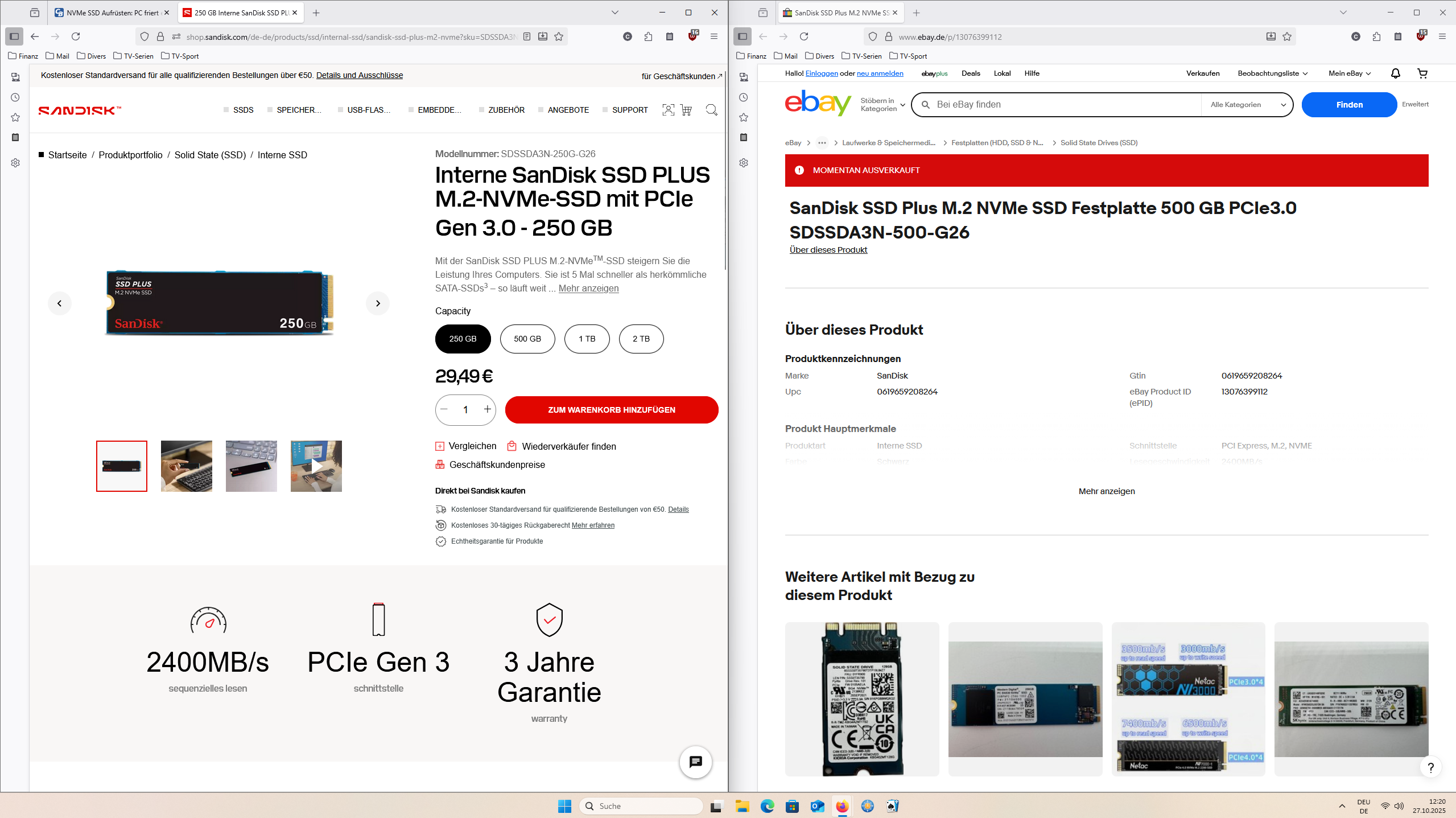Open the SanDisk shopping cart icon
Screen dimensions: 1456x818
pyautogui.click(x=686, y=110)
